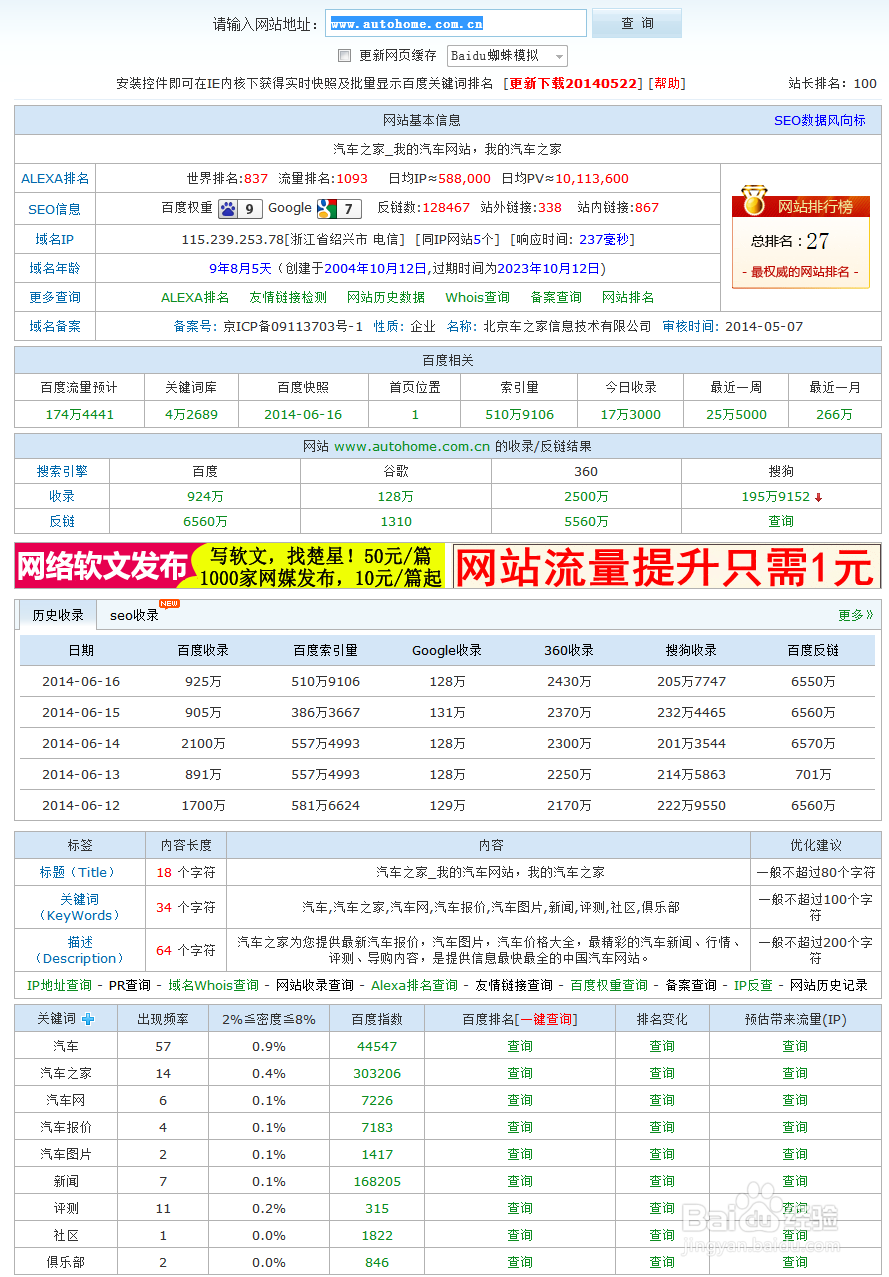The image size is (889, 1277).
Task: Switch to the seo收录 tab
Action: (135, 616)
